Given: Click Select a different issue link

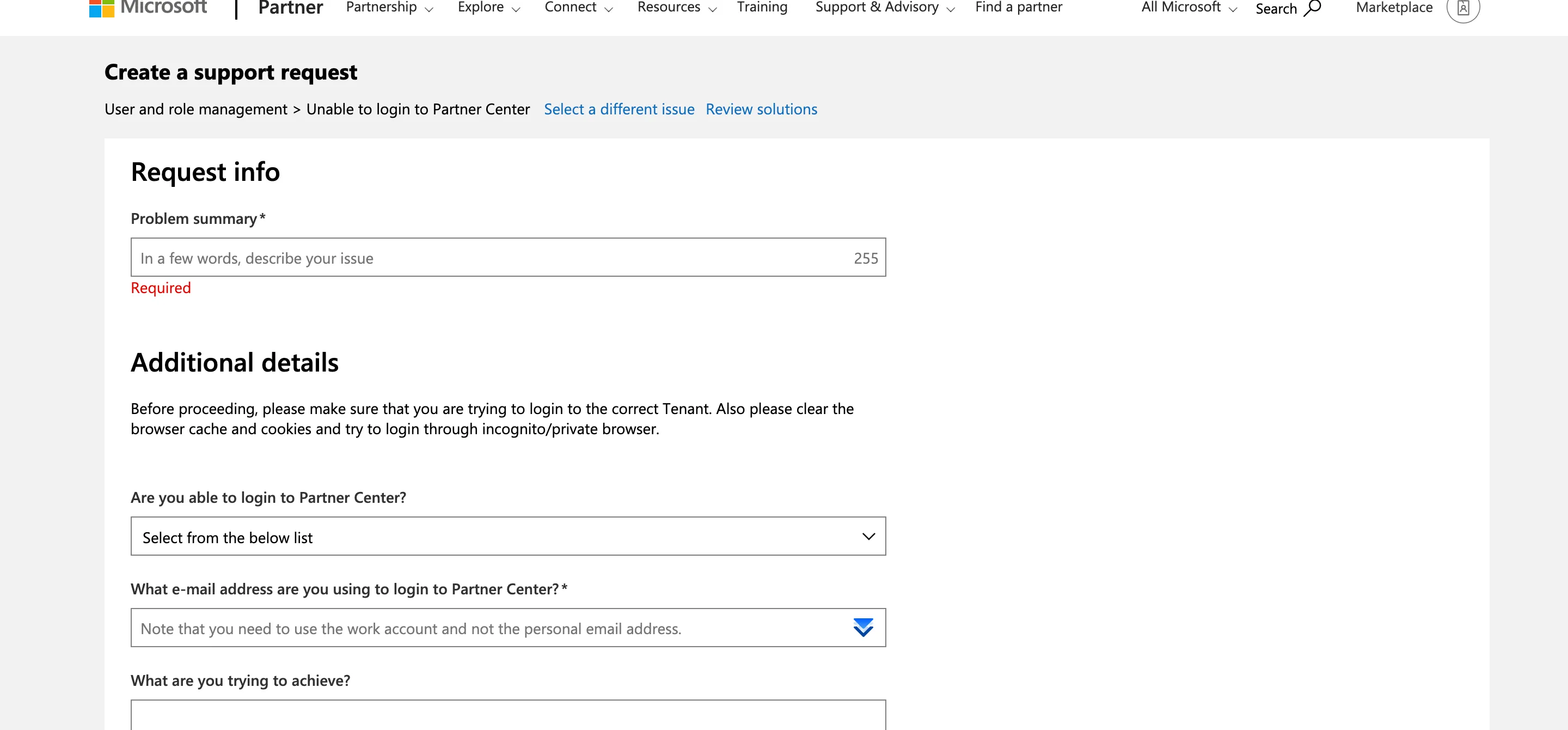Looking at the screenshot, I should point(619,109).
